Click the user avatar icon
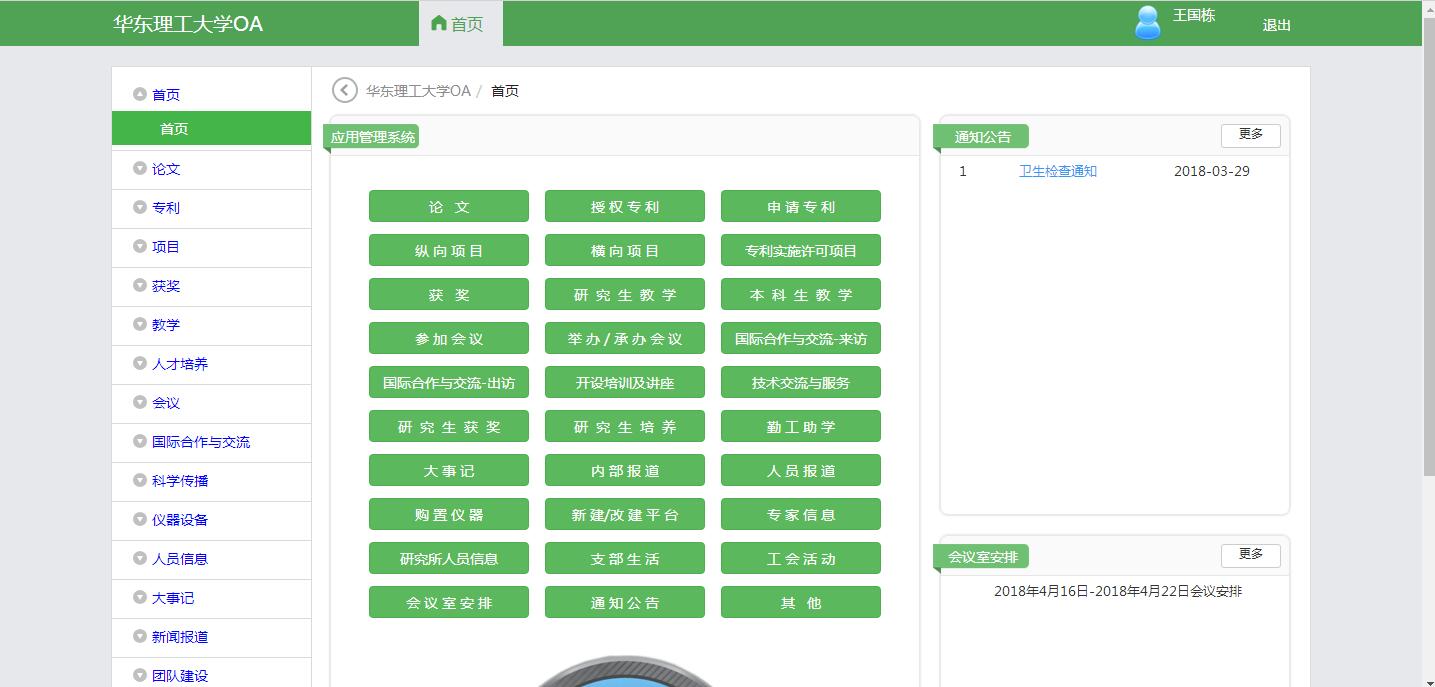 coord(1148,22)
